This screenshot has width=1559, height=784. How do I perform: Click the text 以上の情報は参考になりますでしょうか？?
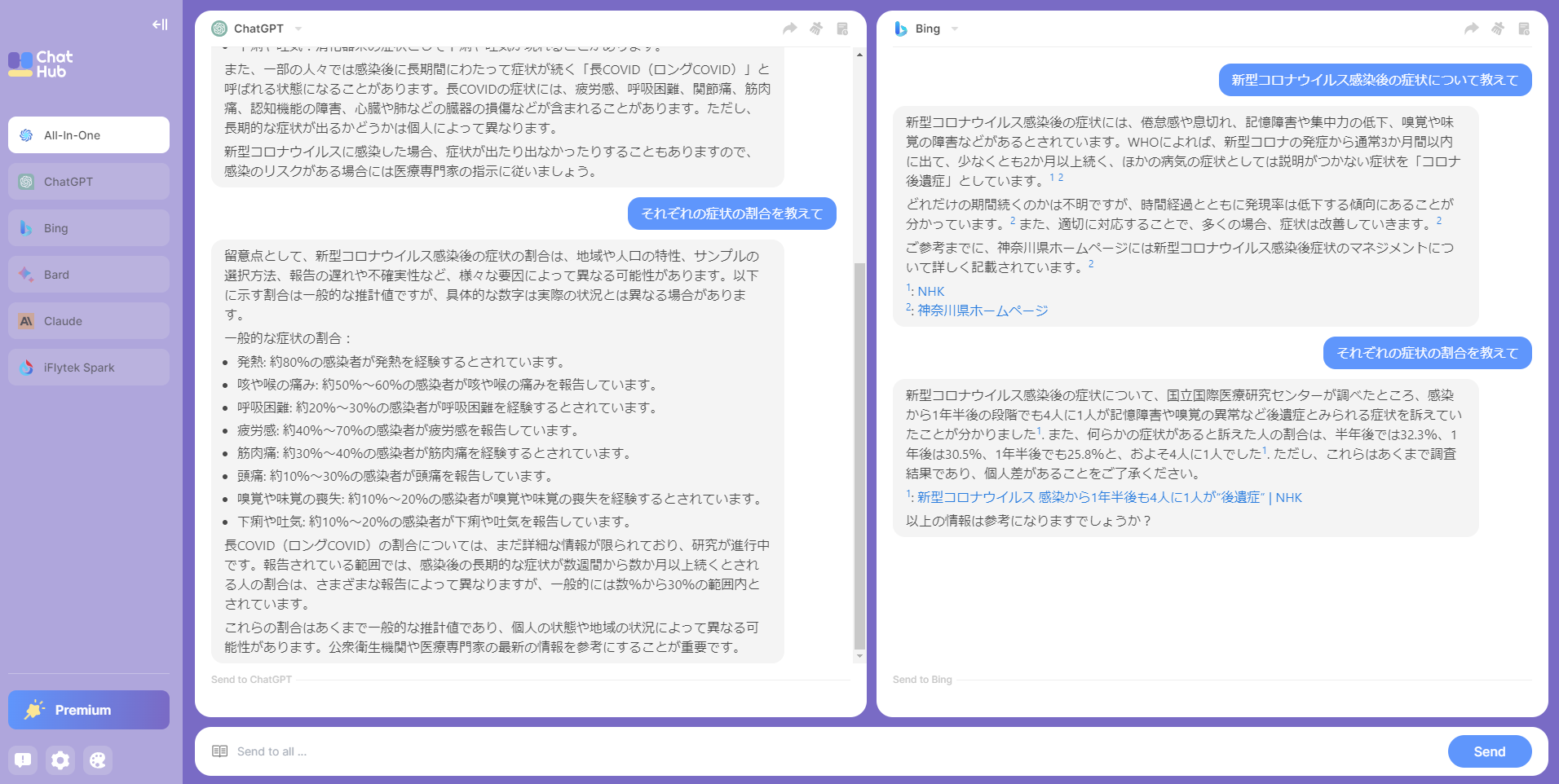pyautogui.click(x=1029, y=521)
